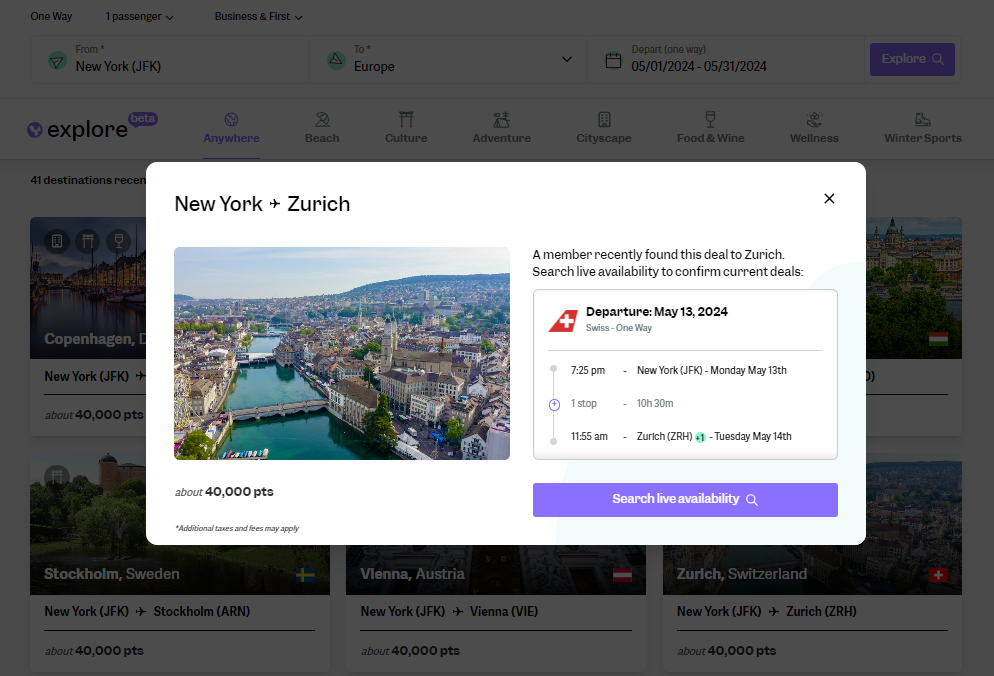This screenshot has height=676, width=994.
Task: Select the One Way trip option
Action: point(51,16)
